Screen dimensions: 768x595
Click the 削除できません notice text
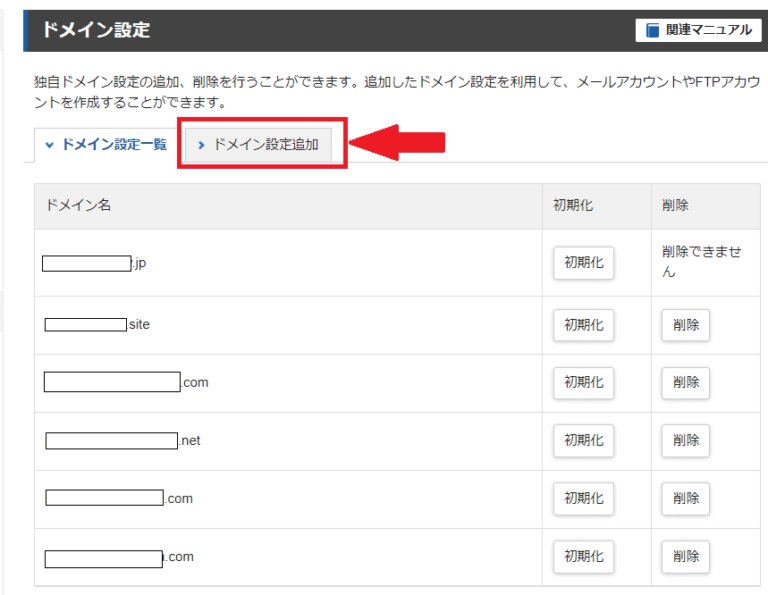click(701, 262)
